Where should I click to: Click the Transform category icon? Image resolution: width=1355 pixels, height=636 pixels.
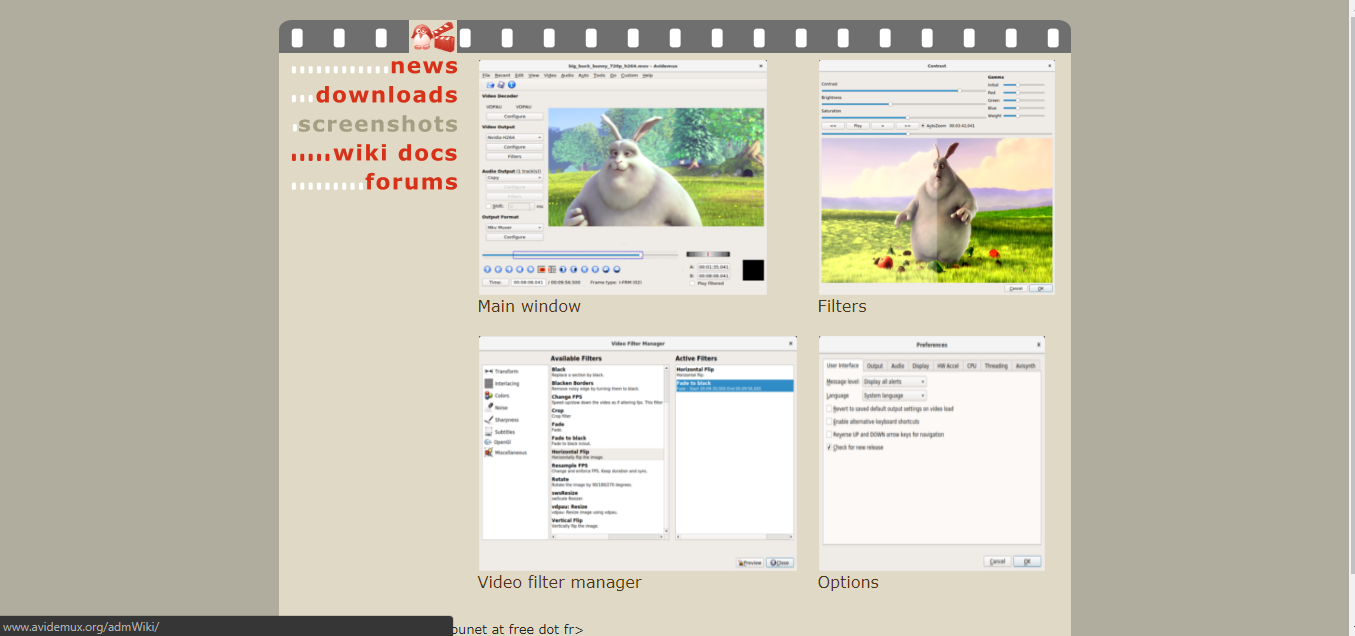tap(488, 371)
